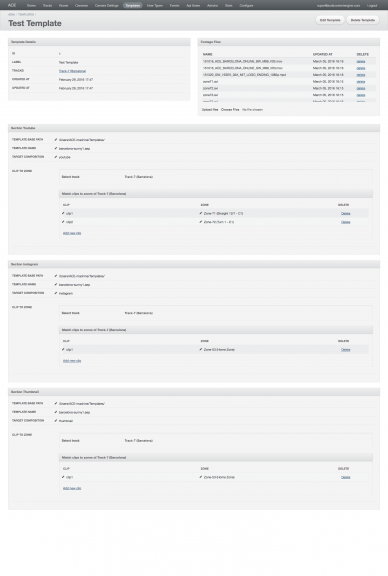Click the NAME column header in Footage Files

(208, 54)
